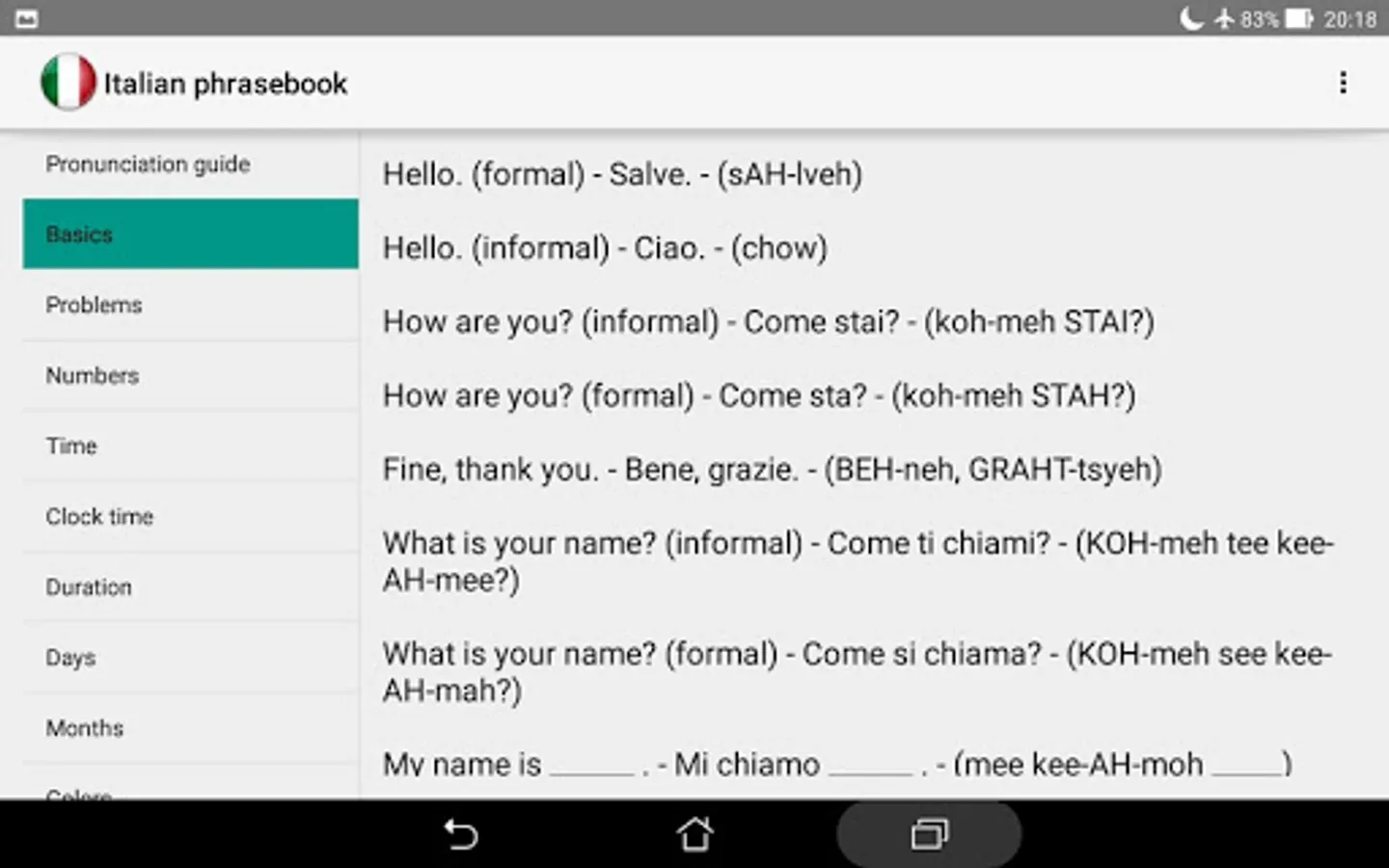
Task: Open the Time category
Action: pos(191,446)
